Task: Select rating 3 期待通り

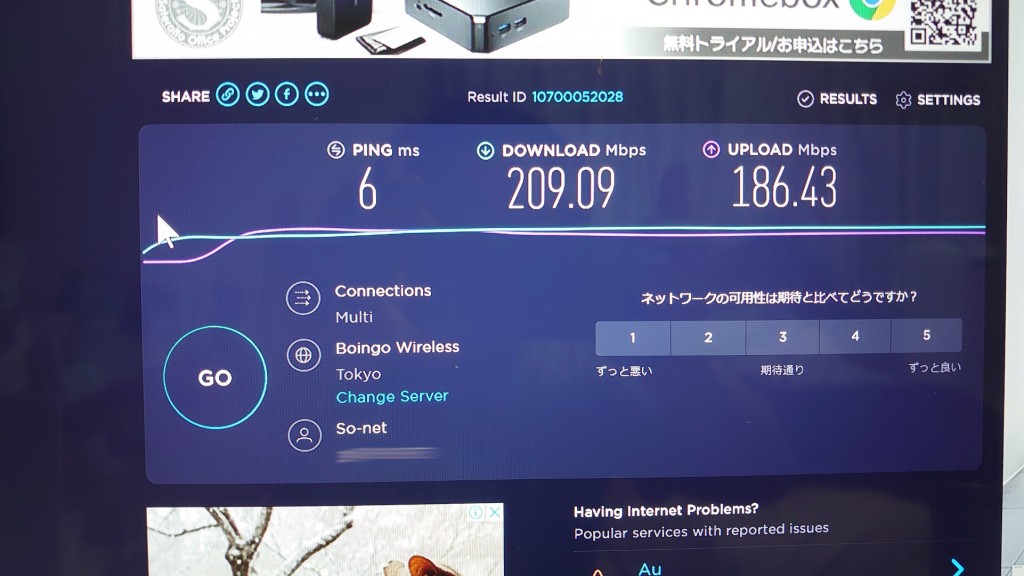Action: 782,337
